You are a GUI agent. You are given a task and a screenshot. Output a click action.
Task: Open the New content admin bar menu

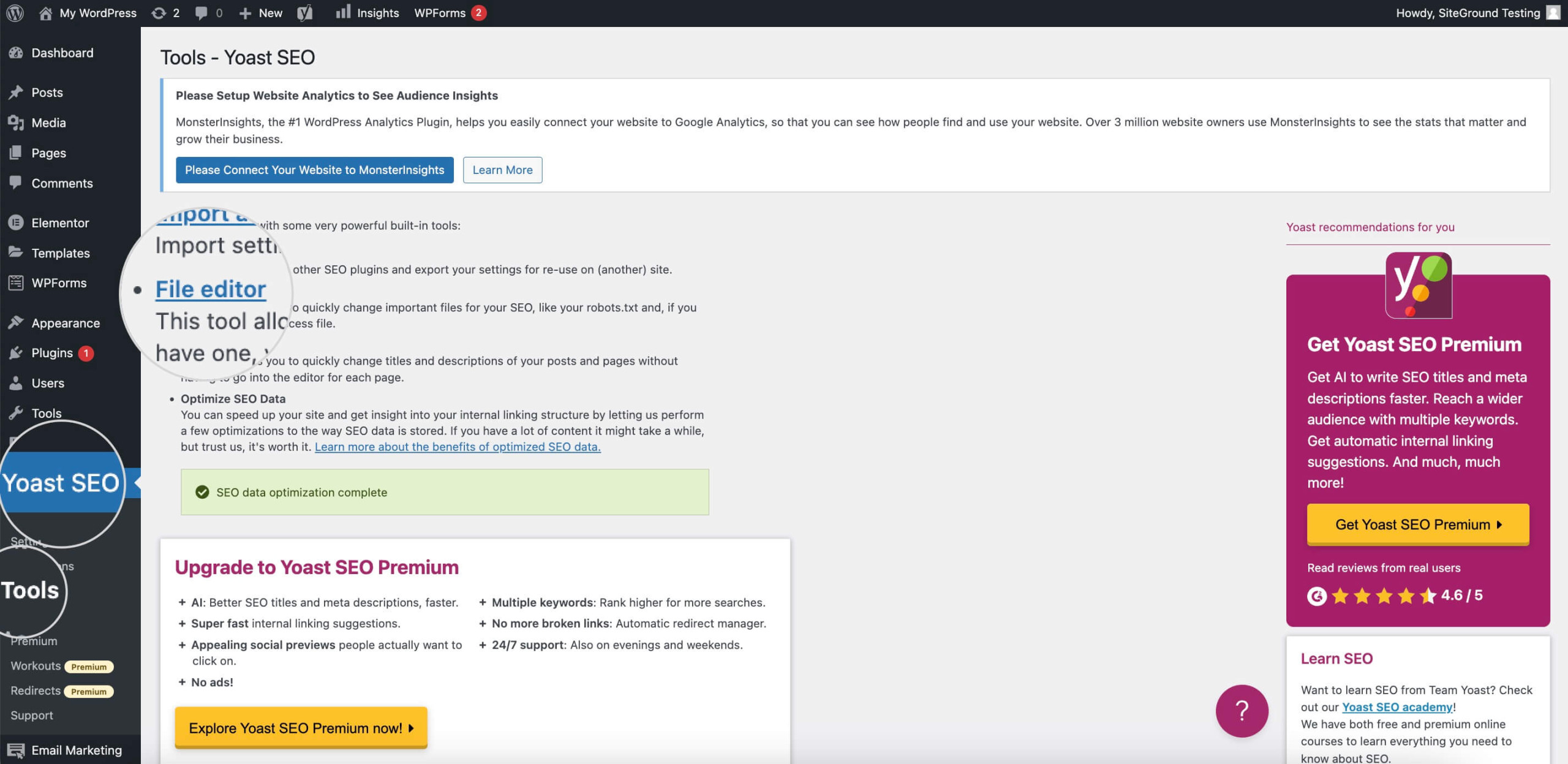tap(260, 13)
